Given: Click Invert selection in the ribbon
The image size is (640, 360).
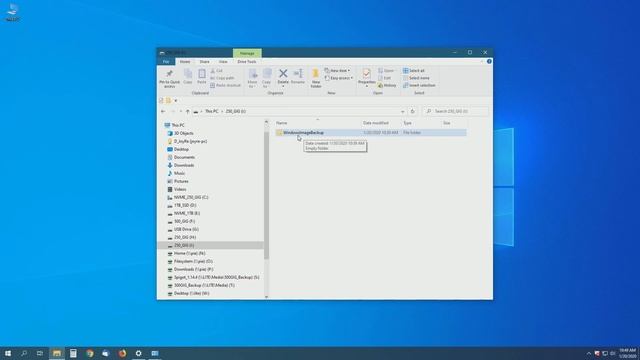Looking at the screenshot, I should coord(419,85).
